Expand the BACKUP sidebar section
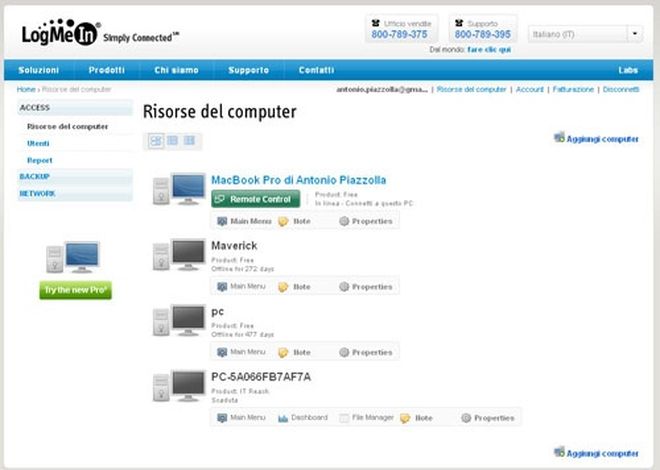The image size is (660, 470). tap(75, 177)
